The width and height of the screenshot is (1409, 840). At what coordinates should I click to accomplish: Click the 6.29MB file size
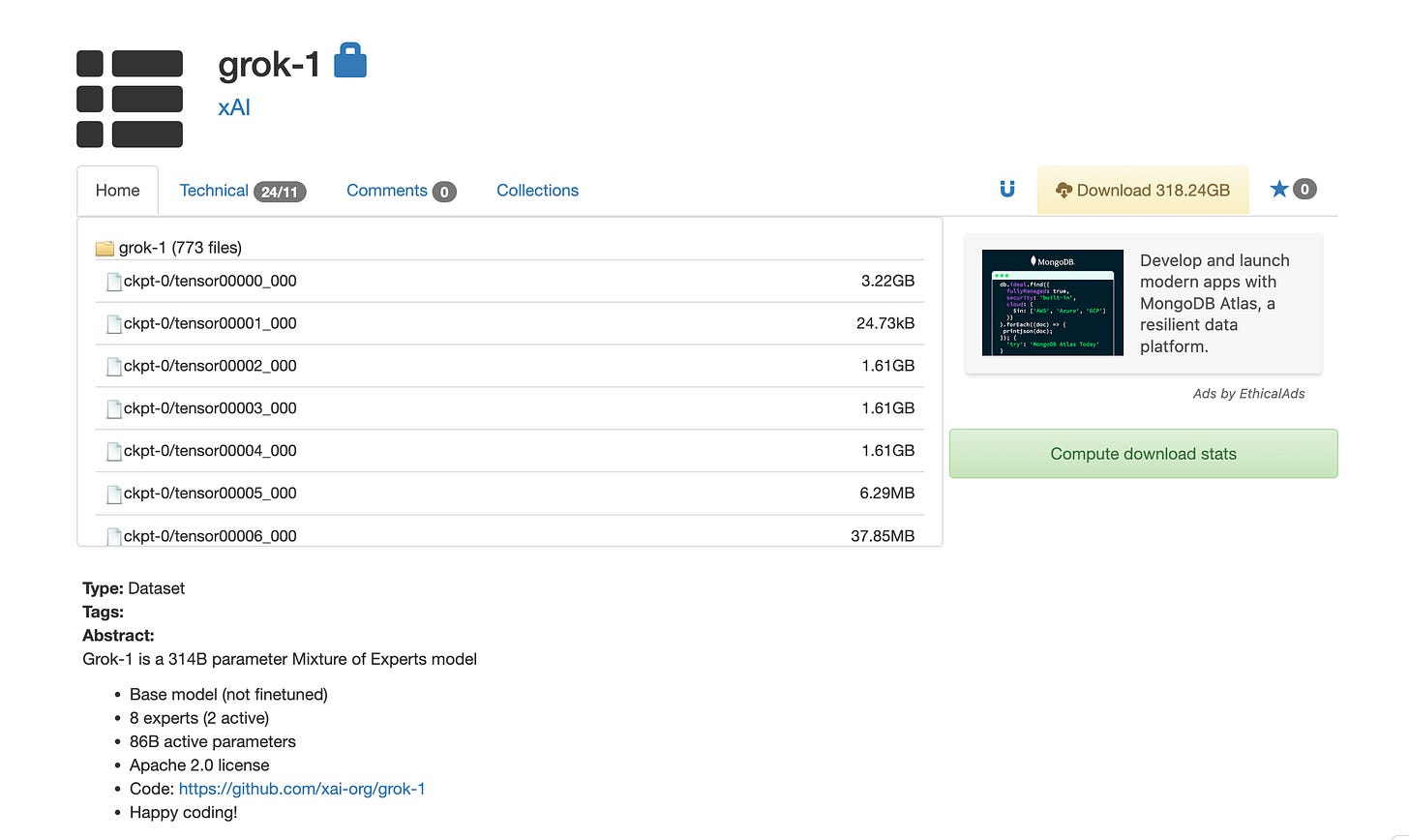pos(886,494)
